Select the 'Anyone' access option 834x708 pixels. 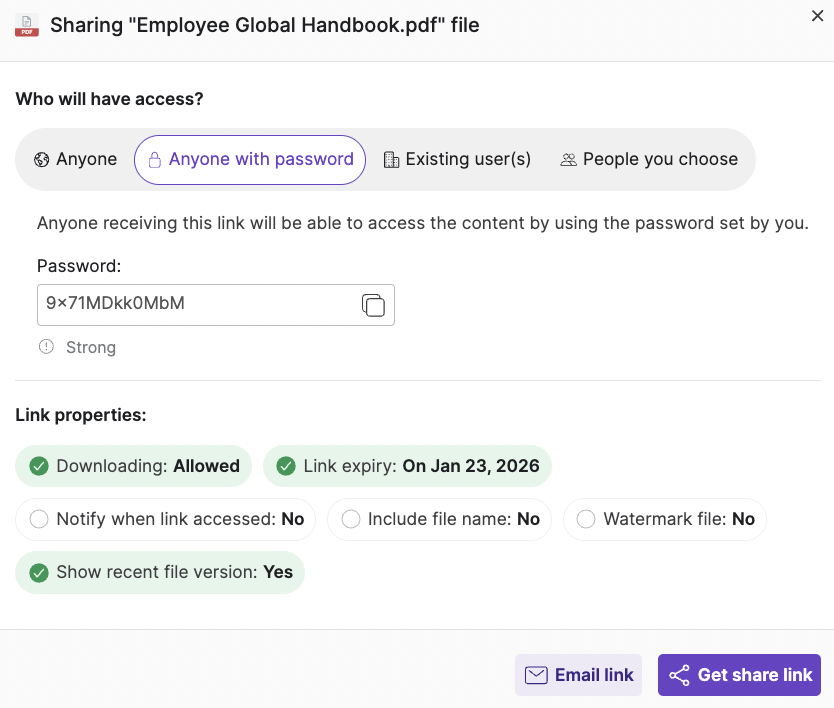pyautogui.click(x=75, y=160)
